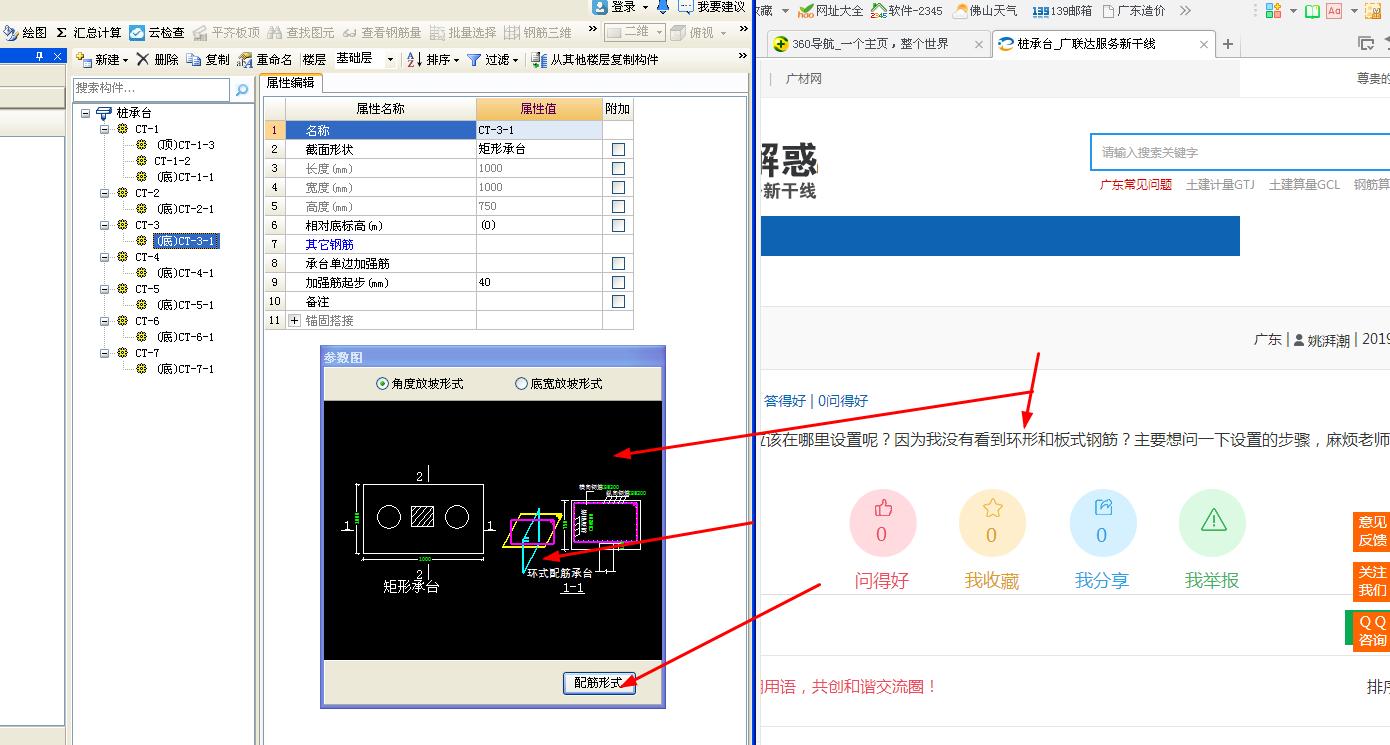
Task: Collapse the CT-5 tree node
Action: [x=105, y=289]
